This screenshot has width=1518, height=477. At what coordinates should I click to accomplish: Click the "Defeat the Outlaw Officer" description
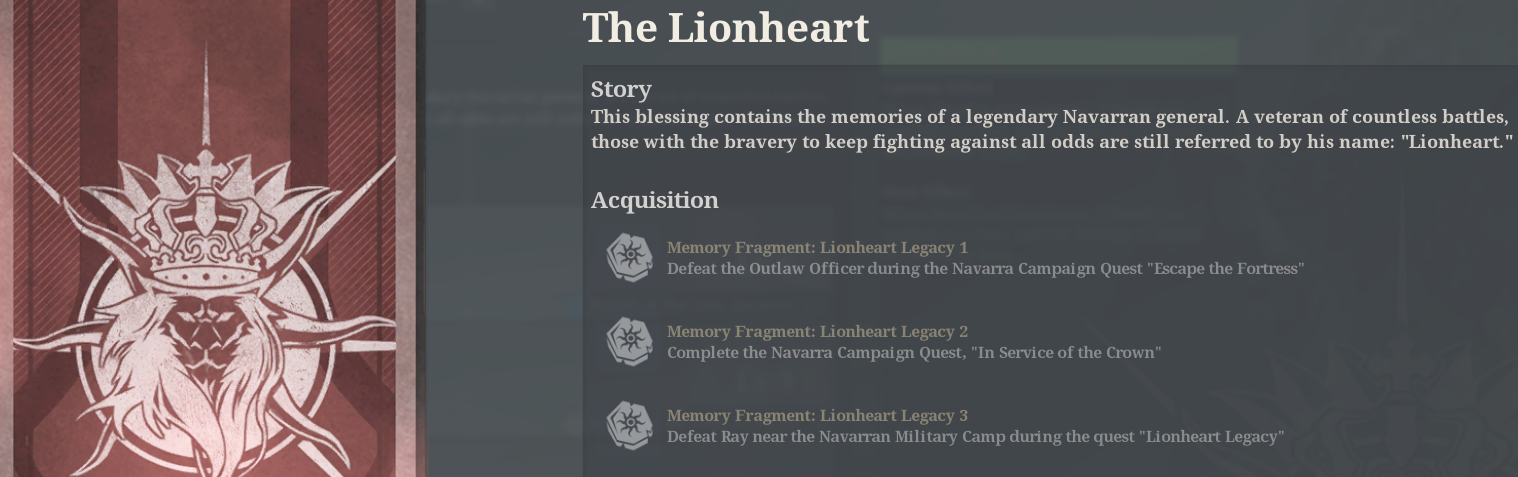(985, 268)
